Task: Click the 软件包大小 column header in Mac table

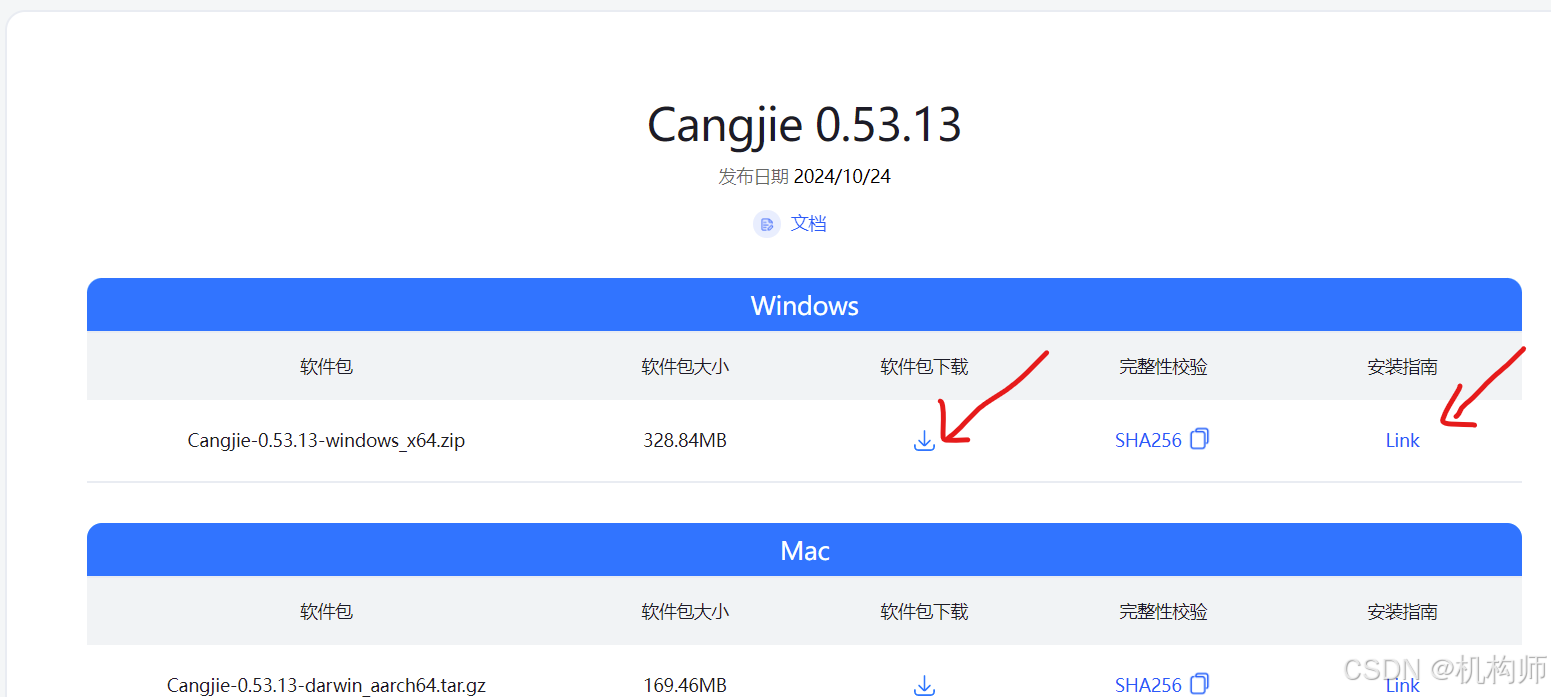Action: click(x=685, y=611)
